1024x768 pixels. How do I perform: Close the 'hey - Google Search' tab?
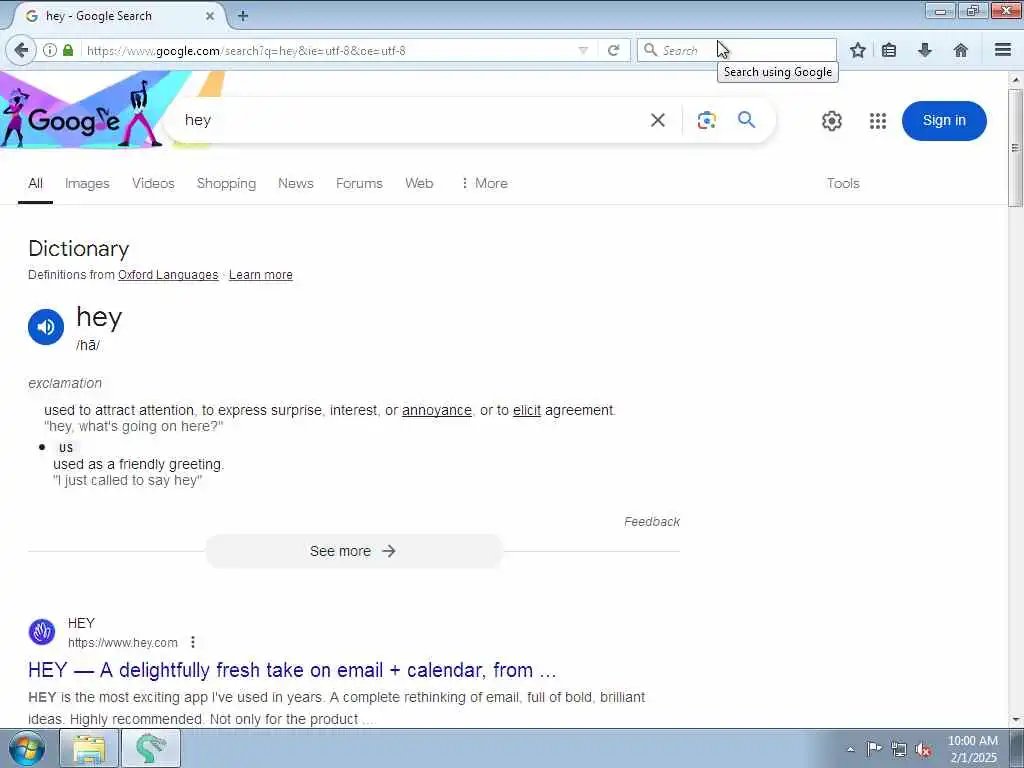pyautogui.click(x=210, y=16)
